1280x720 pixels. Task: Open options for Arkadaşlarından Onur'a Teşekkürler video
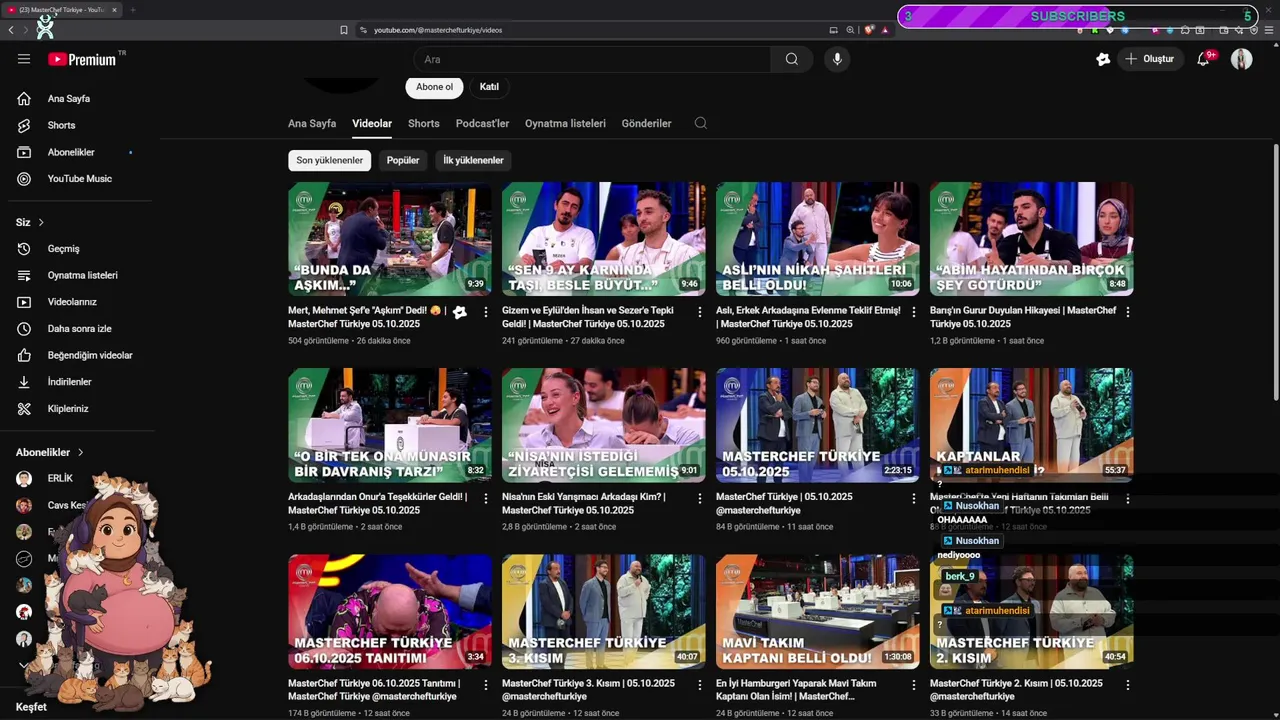pyautogui.click(x=486, y=498)
